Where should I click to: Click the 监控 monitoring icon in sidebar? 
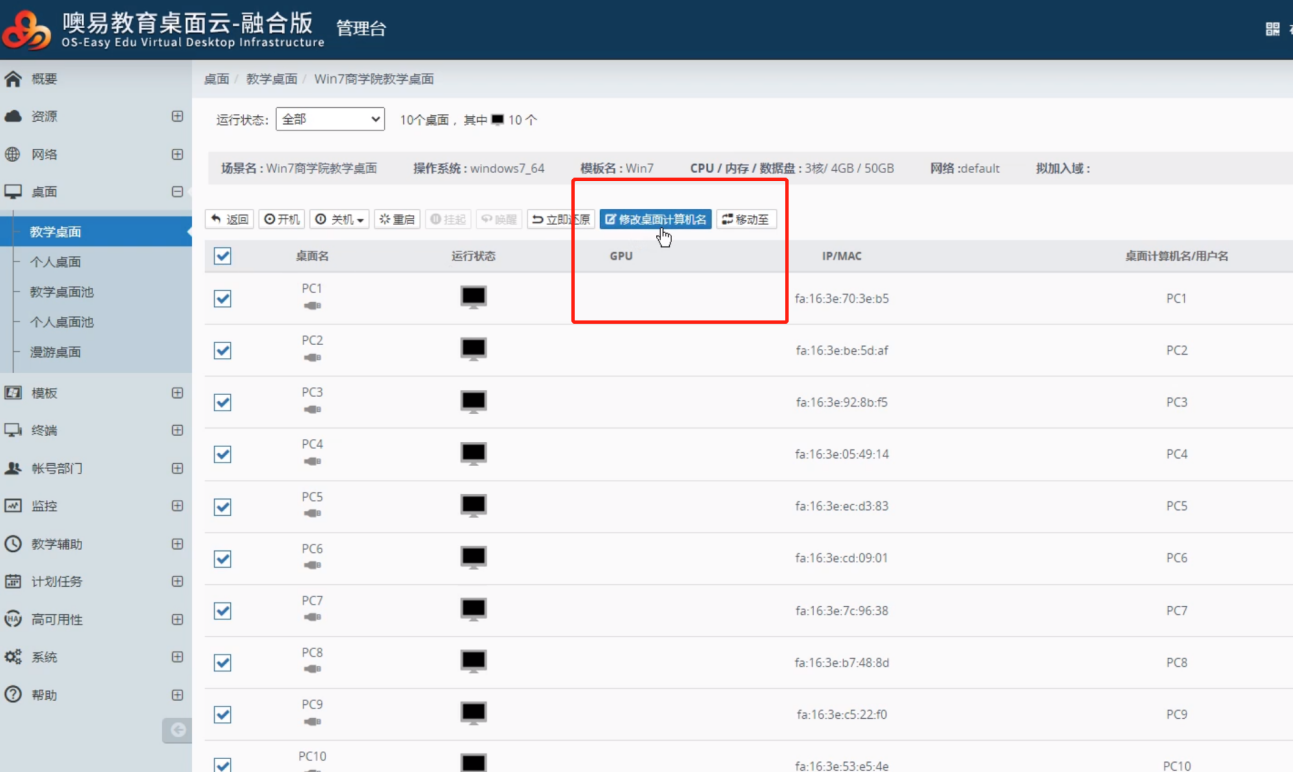(x=13, y=506)
